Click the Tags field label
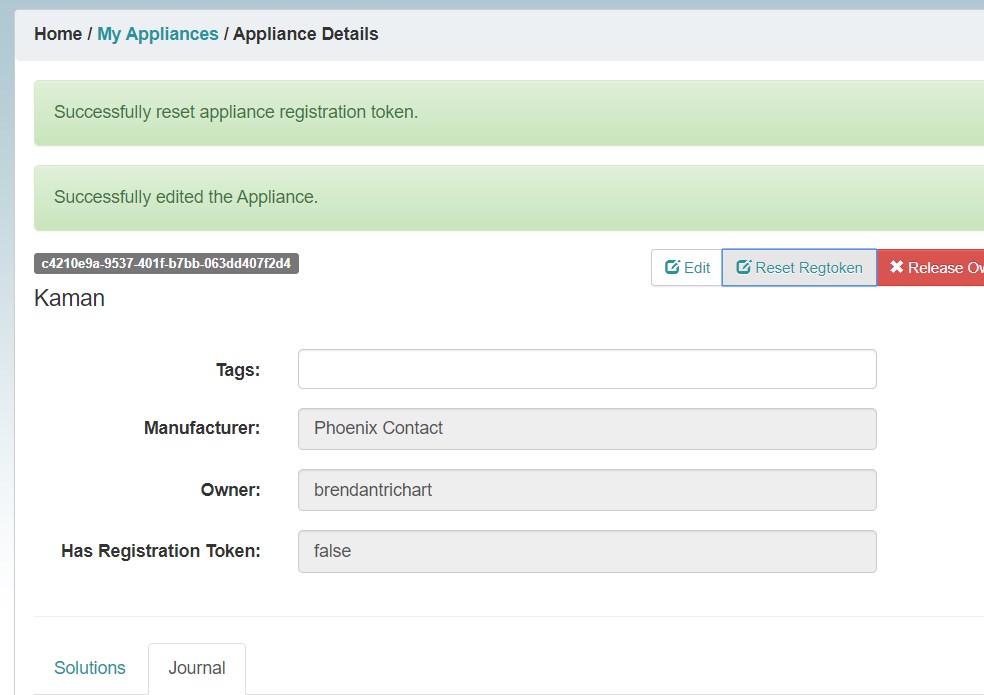 click(238, 370)
